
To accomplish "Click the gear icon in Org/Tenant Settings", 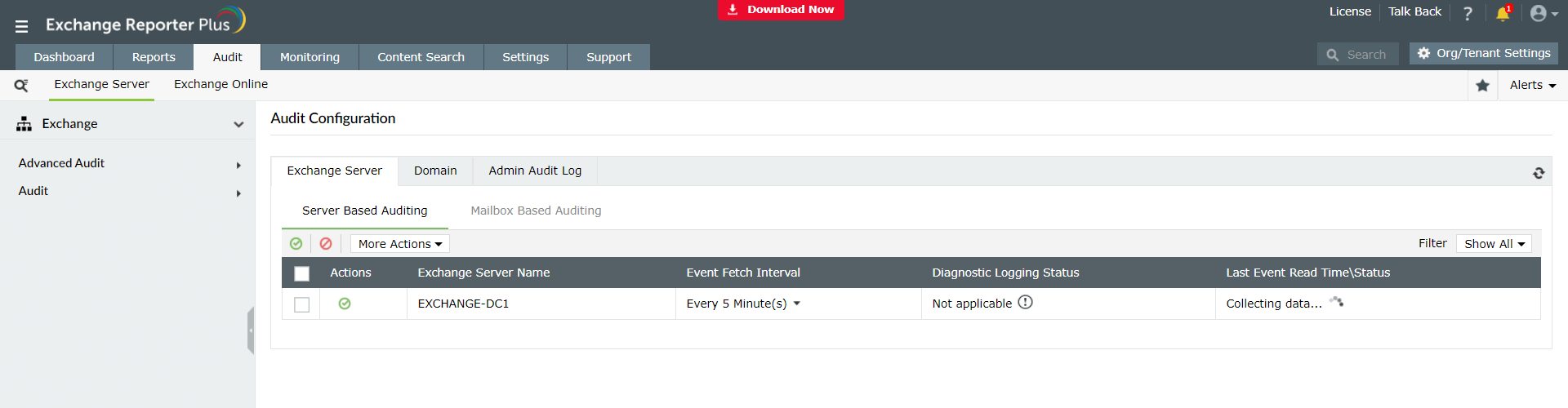I will coord(1424,53).
